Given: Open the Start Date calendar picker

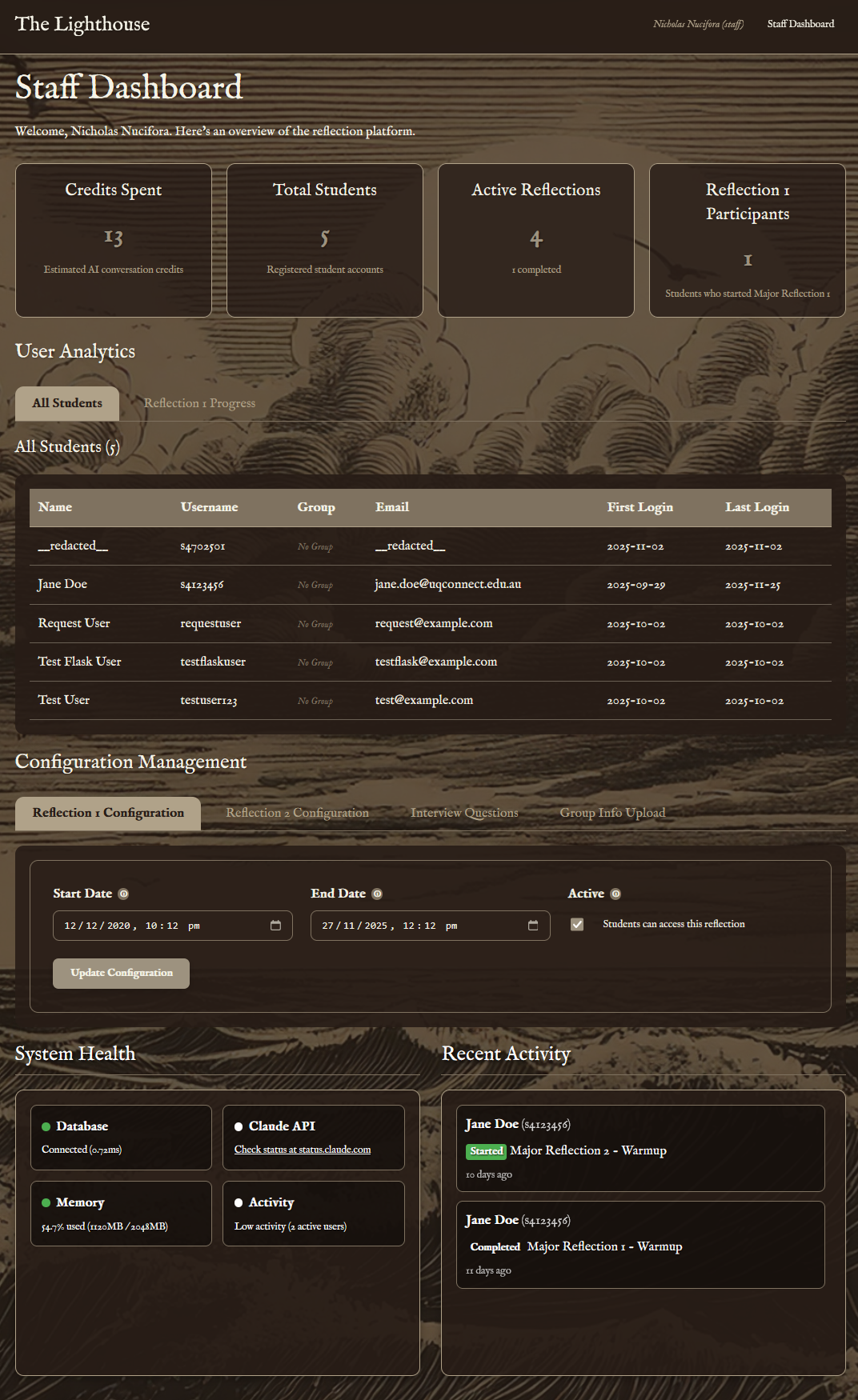Looking at the screenshot, I should 275,926.
